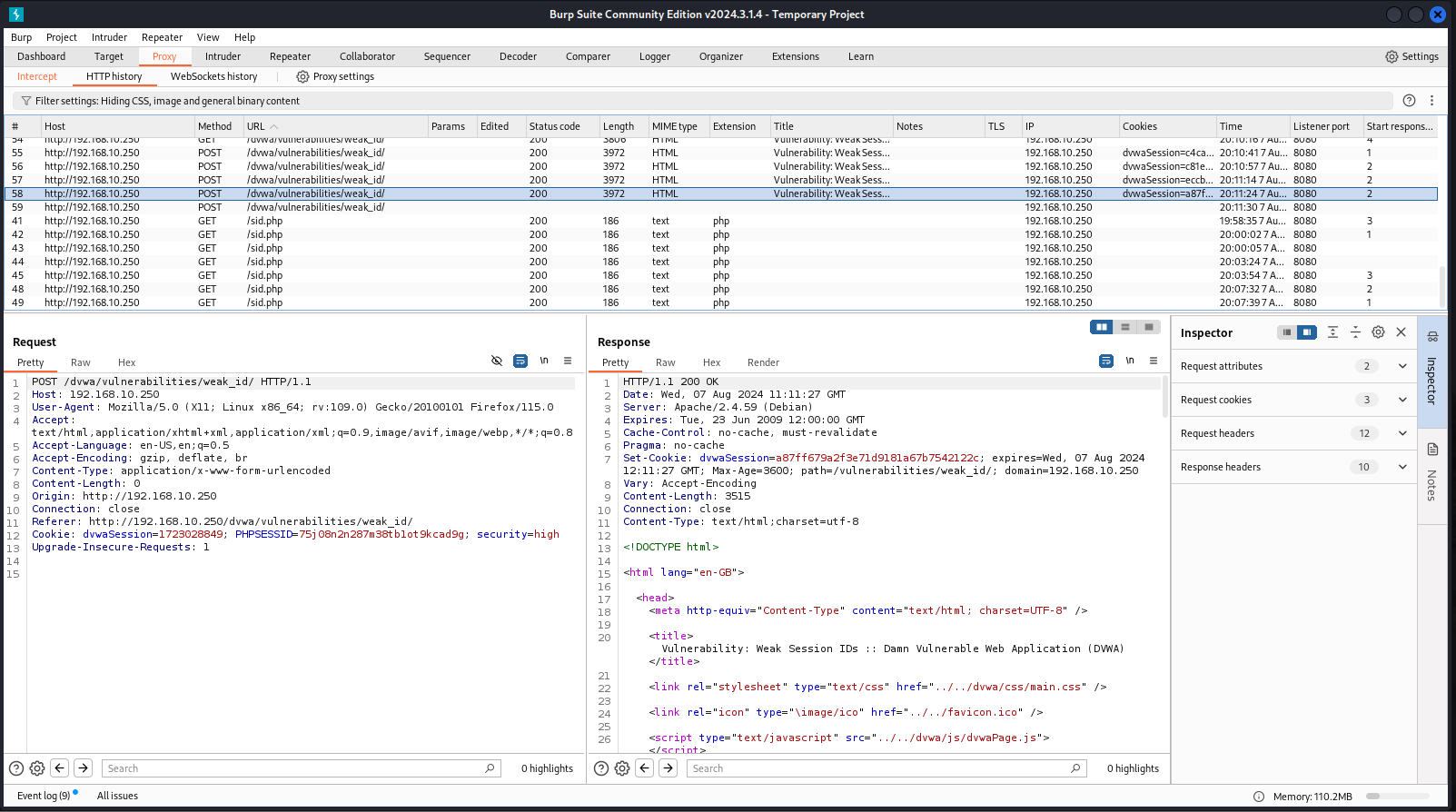Expand all Inspector sections icon
The height and width of the screenshot is (812, 1456).
(x=1332, y=332)
